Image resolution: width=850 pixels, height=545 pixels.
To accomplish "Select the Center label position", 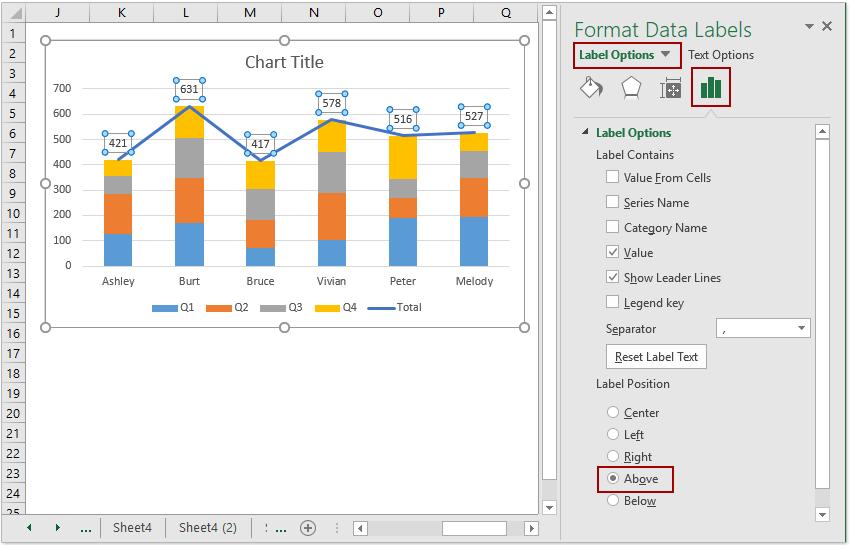I will [612, 412].
